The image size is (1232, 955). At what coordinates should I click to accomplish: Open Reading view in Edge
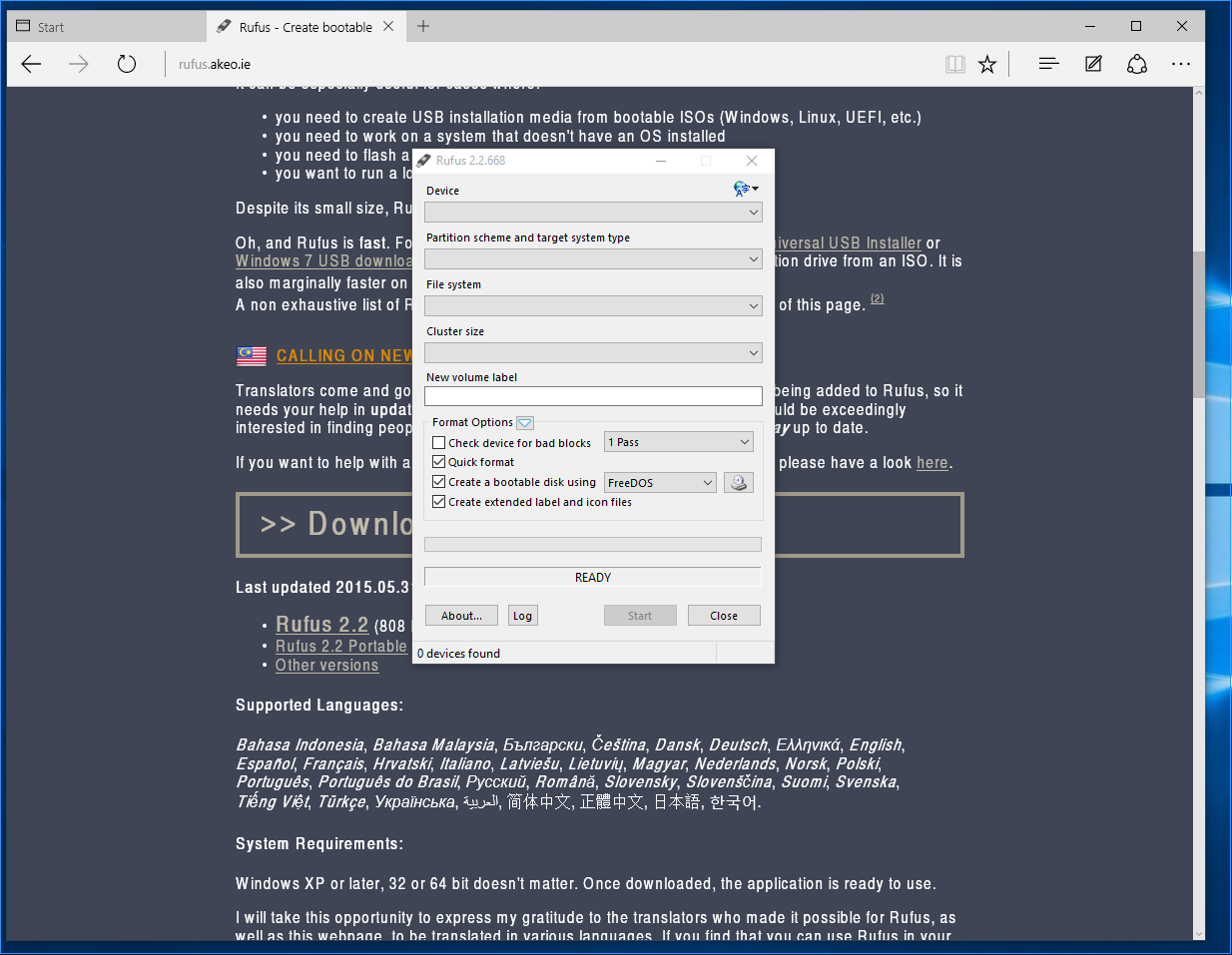point(955,64)
